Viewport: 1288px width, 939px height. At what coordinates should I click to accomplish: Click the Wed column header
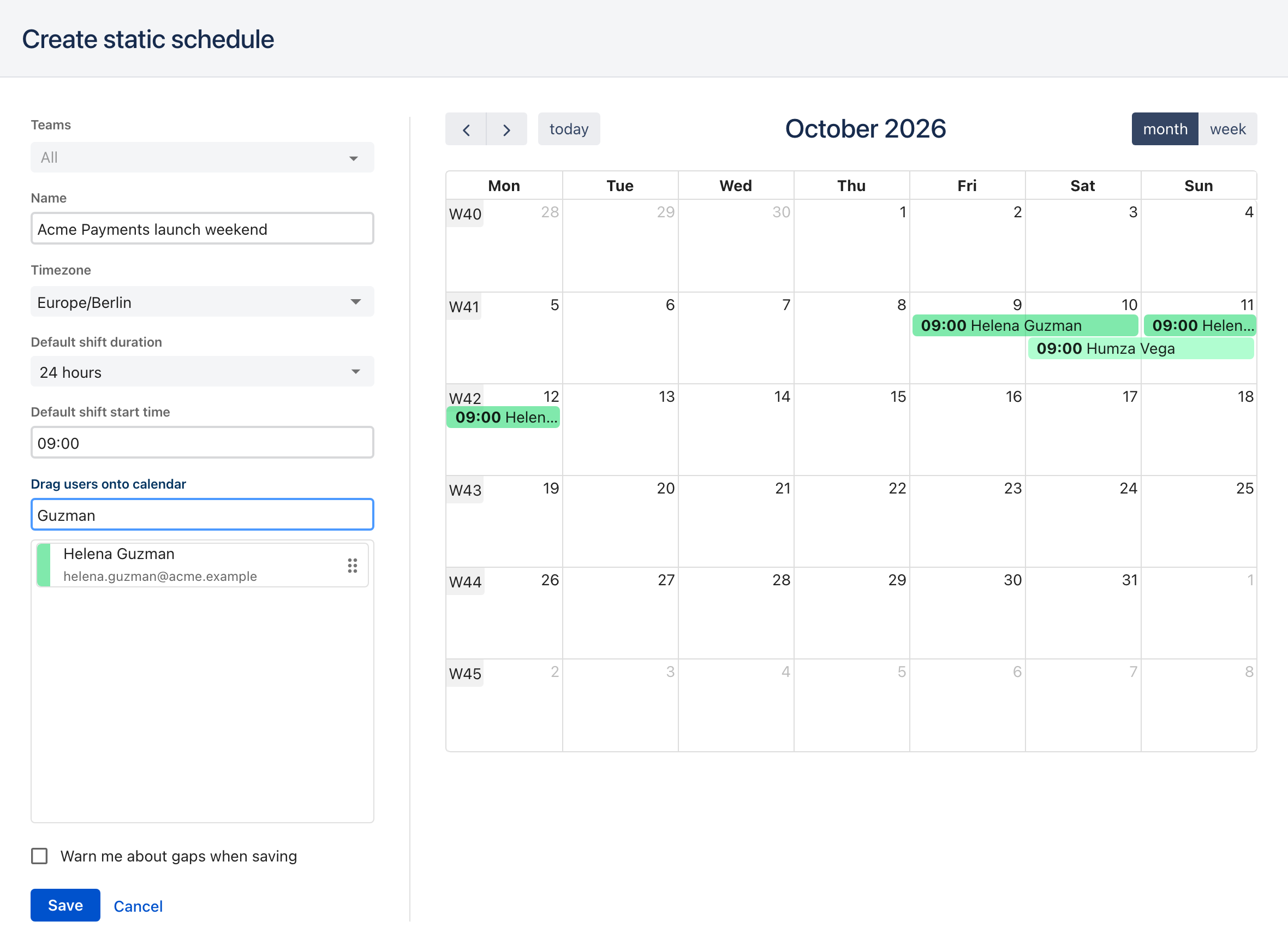point(736,186)
